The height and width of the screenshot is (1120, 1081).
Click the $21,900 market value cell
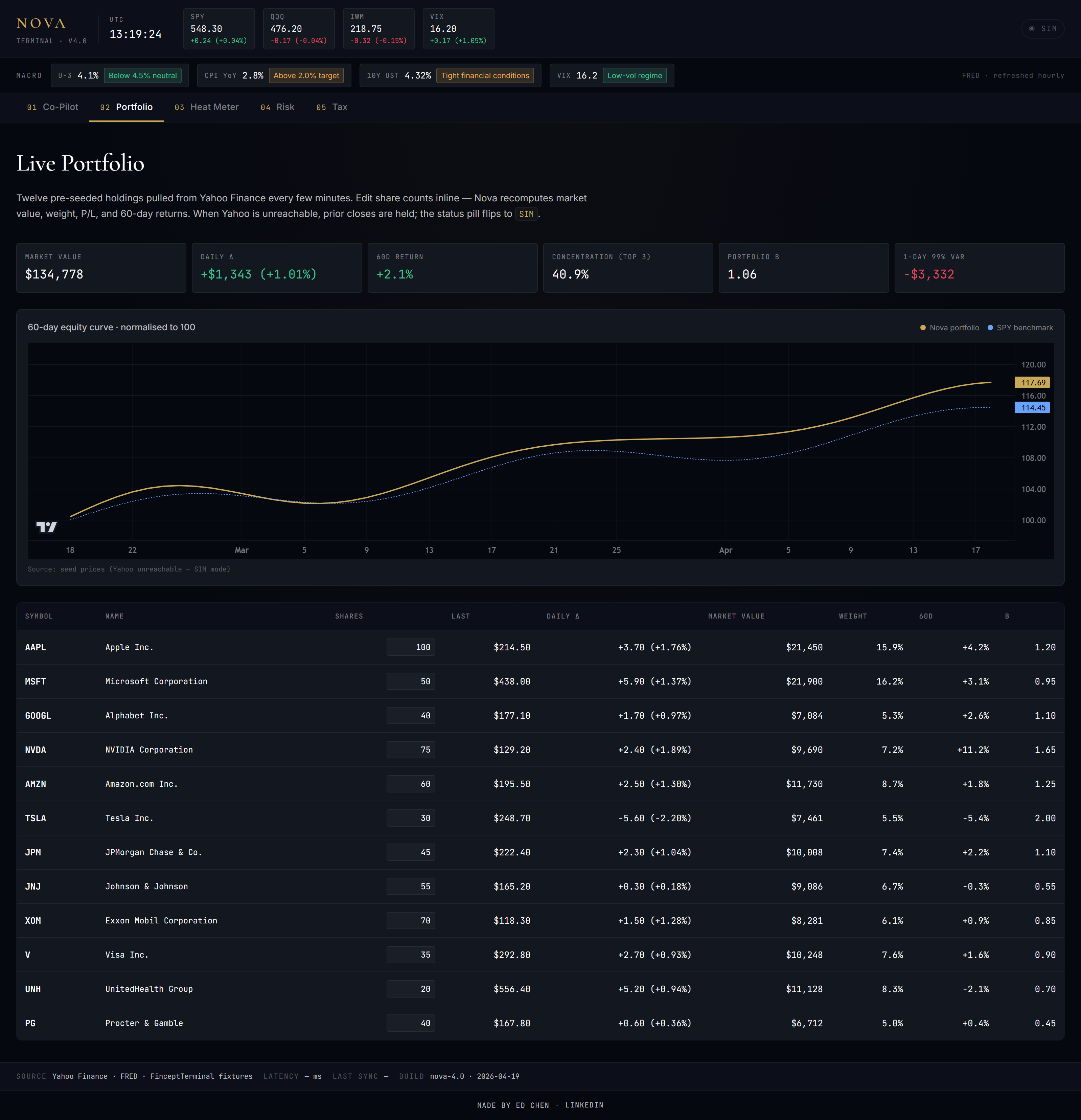tap(804, 681)
